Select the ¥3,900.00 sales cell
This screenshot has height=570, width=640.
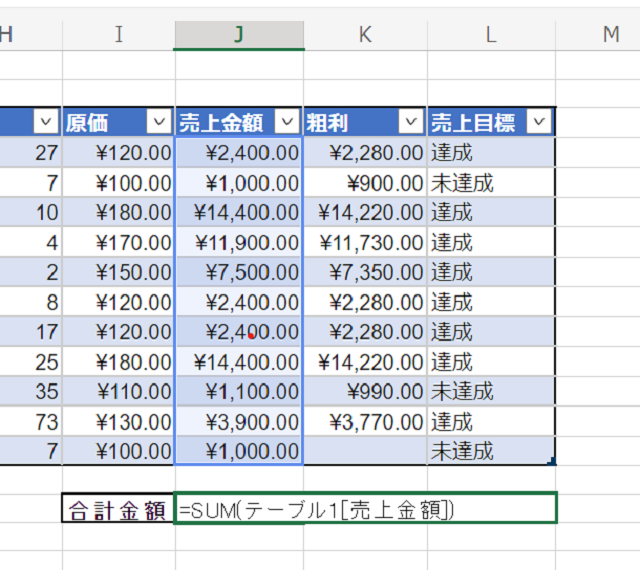[239, 422]
